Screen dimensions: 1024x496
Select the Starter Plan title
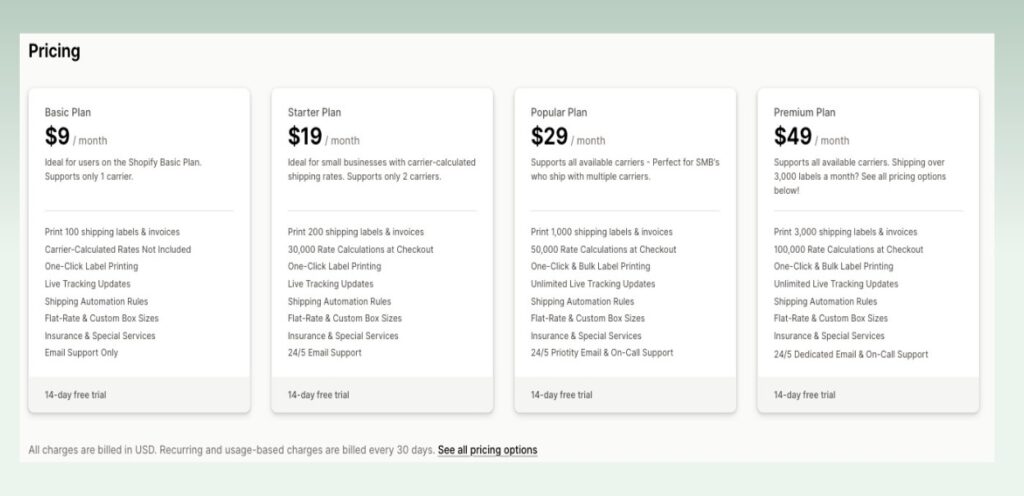point(314,112)
